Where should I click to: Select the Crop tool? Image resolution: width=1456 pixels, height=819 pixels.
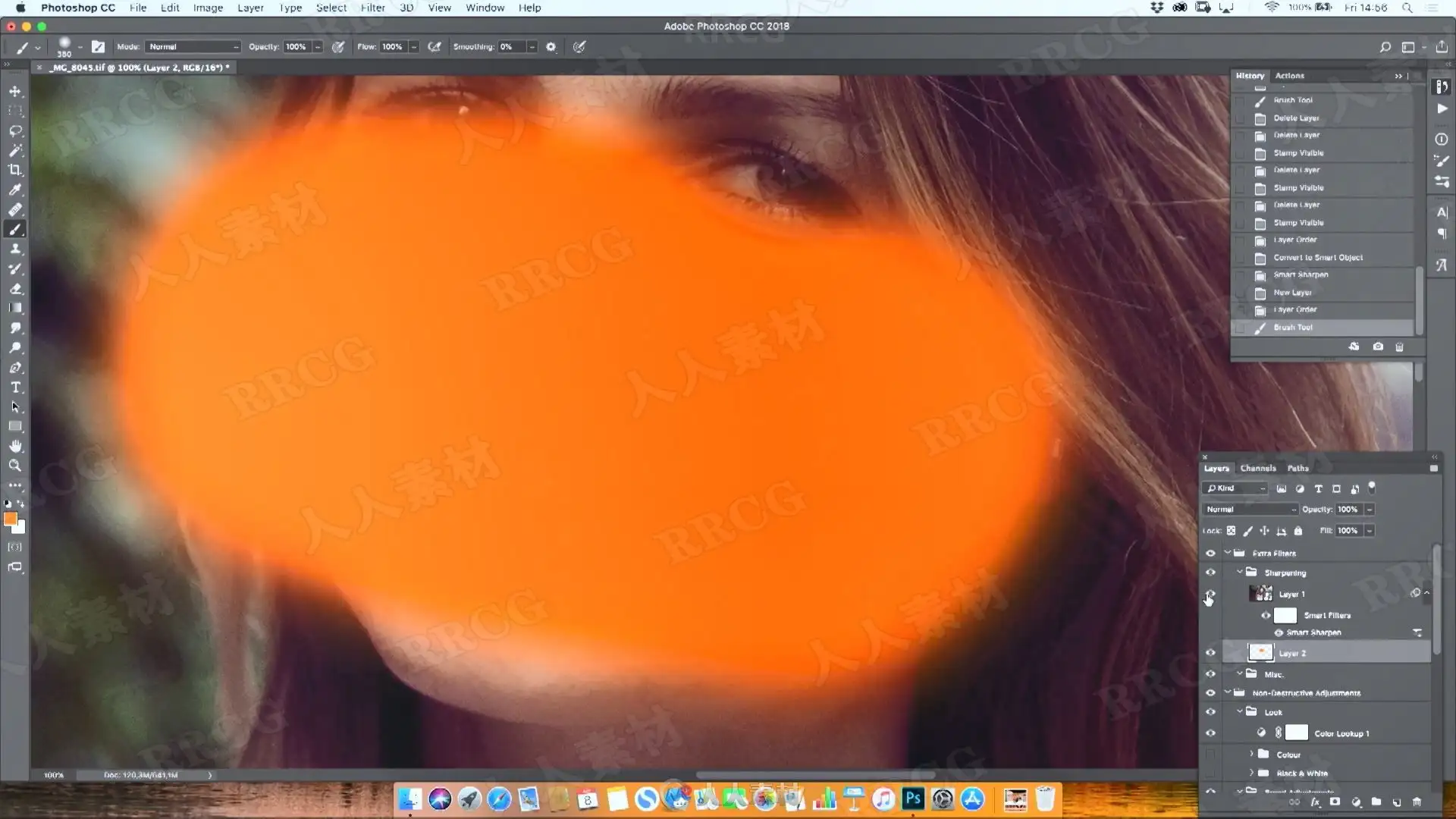click(15, 170)
